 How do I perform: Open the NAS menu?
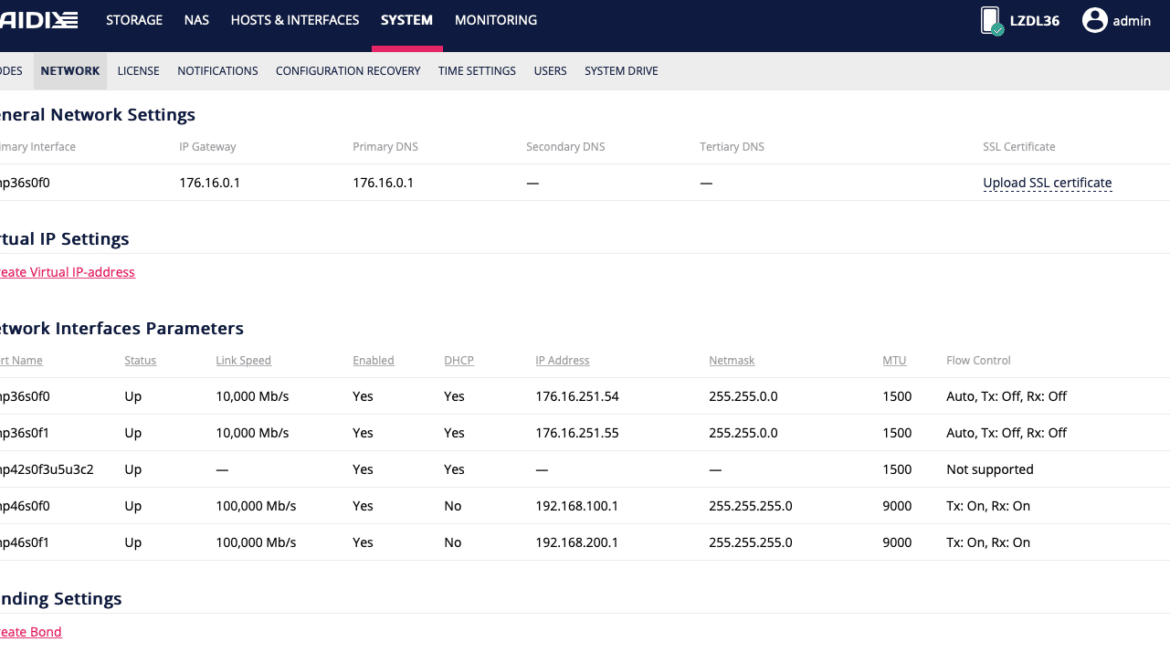pos(196,20)
